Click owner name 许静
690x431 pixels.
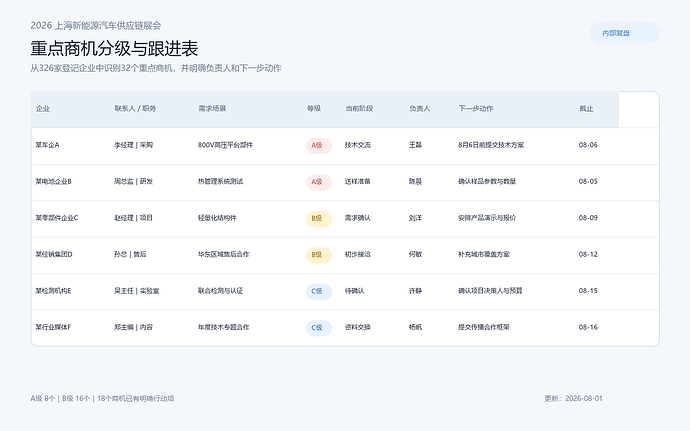click(415, 291)
